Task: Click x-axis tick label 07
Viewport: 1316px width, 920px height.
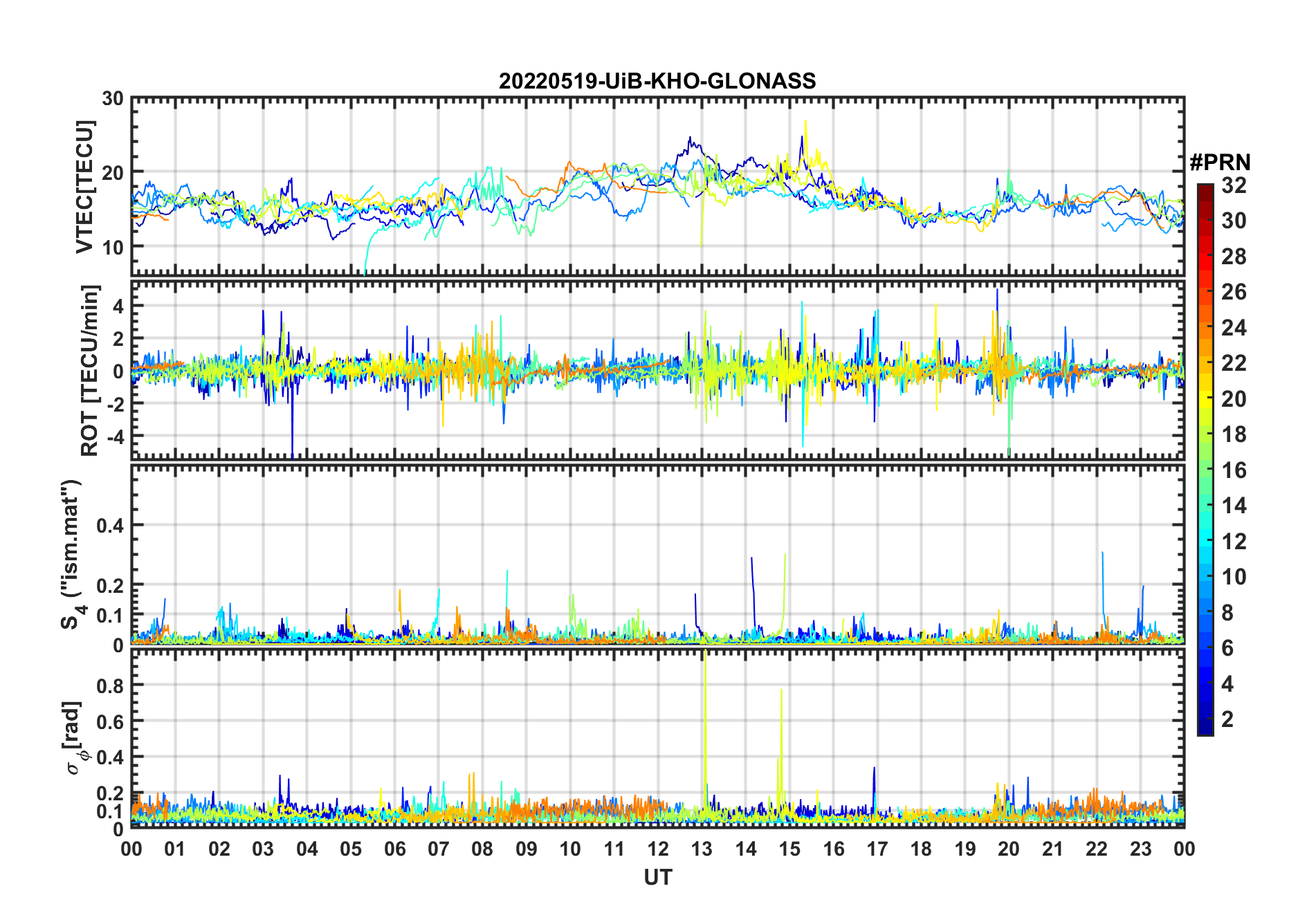Action: (439, 849)
